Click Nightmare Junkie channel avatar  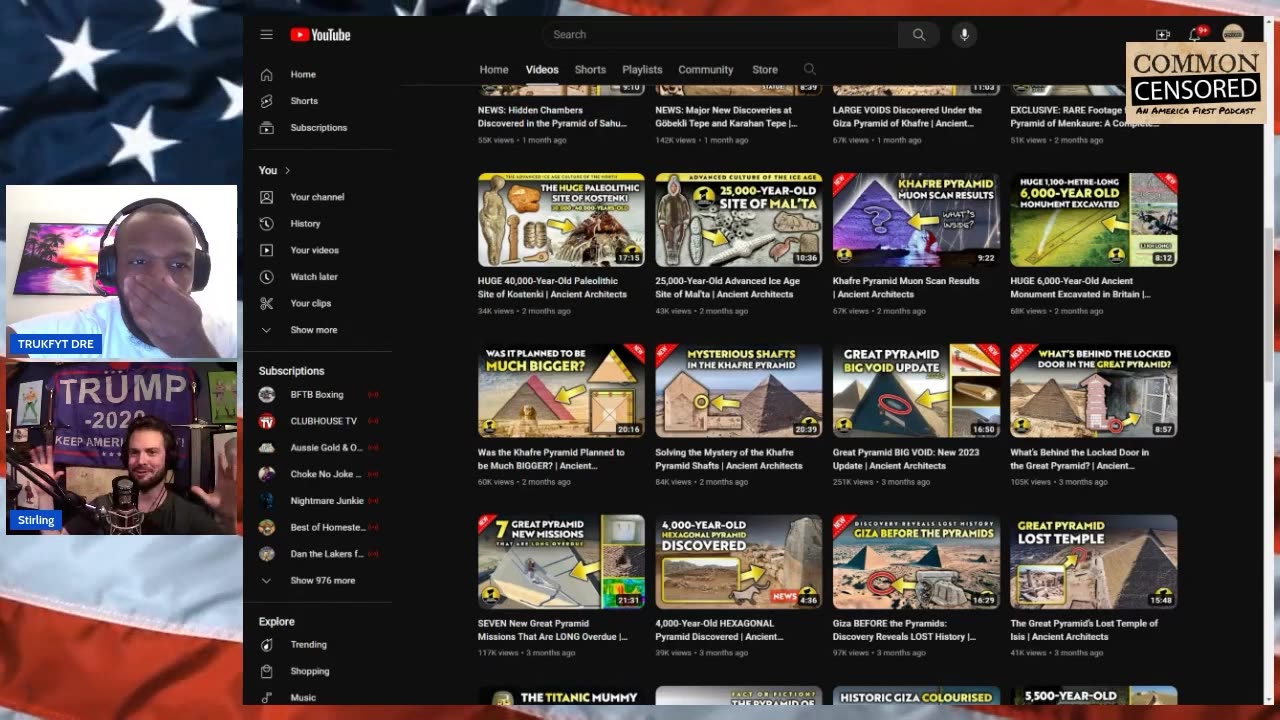tap(266, 501)
